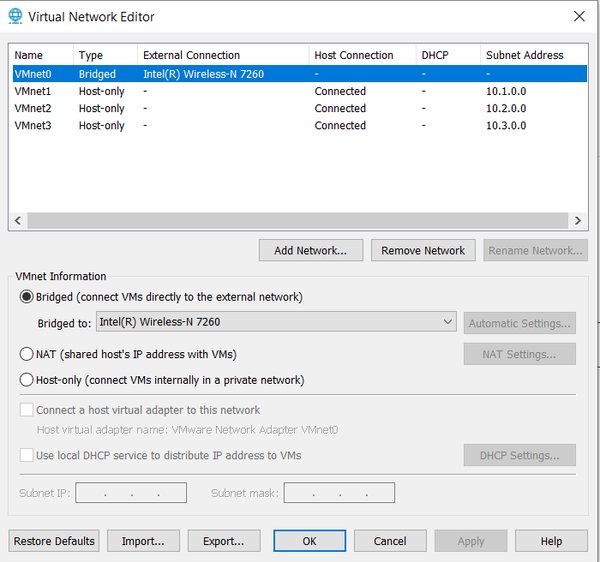This screenshot has width=600, height=562.
Task: Click the Virtual Network Editor globe icon
Action: click(15, 17)
